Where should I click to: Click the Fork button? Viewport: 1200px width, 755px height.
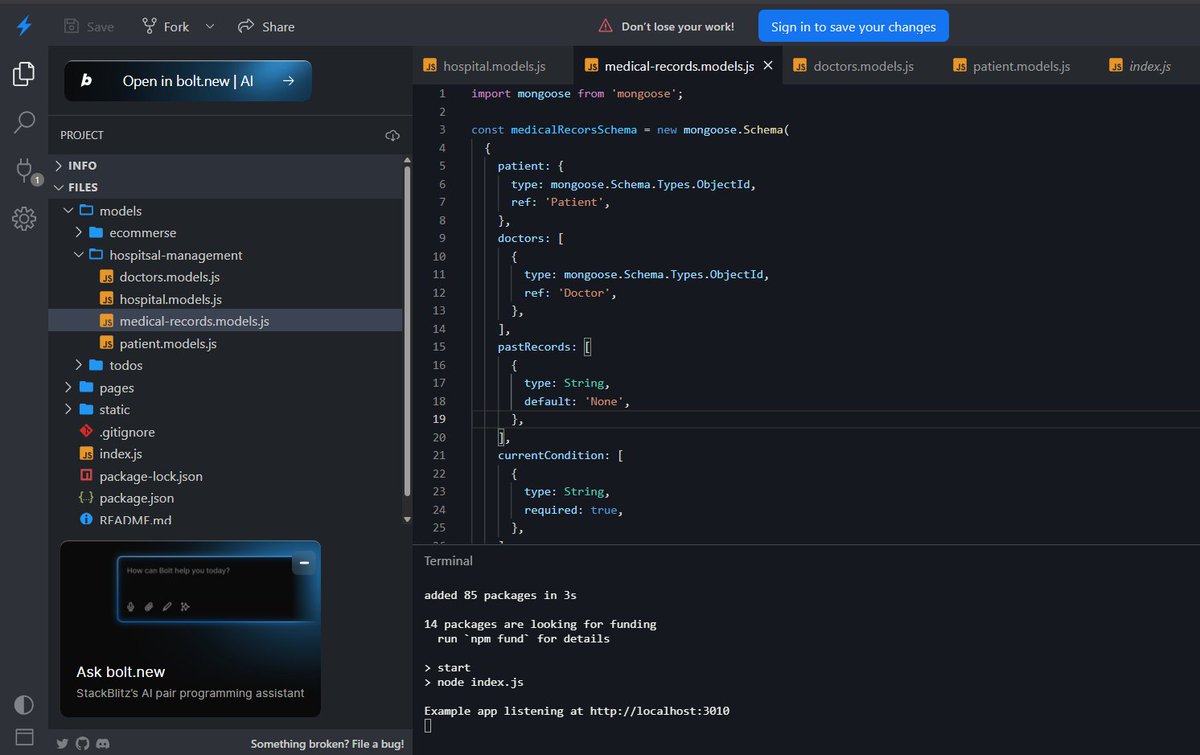165,26
